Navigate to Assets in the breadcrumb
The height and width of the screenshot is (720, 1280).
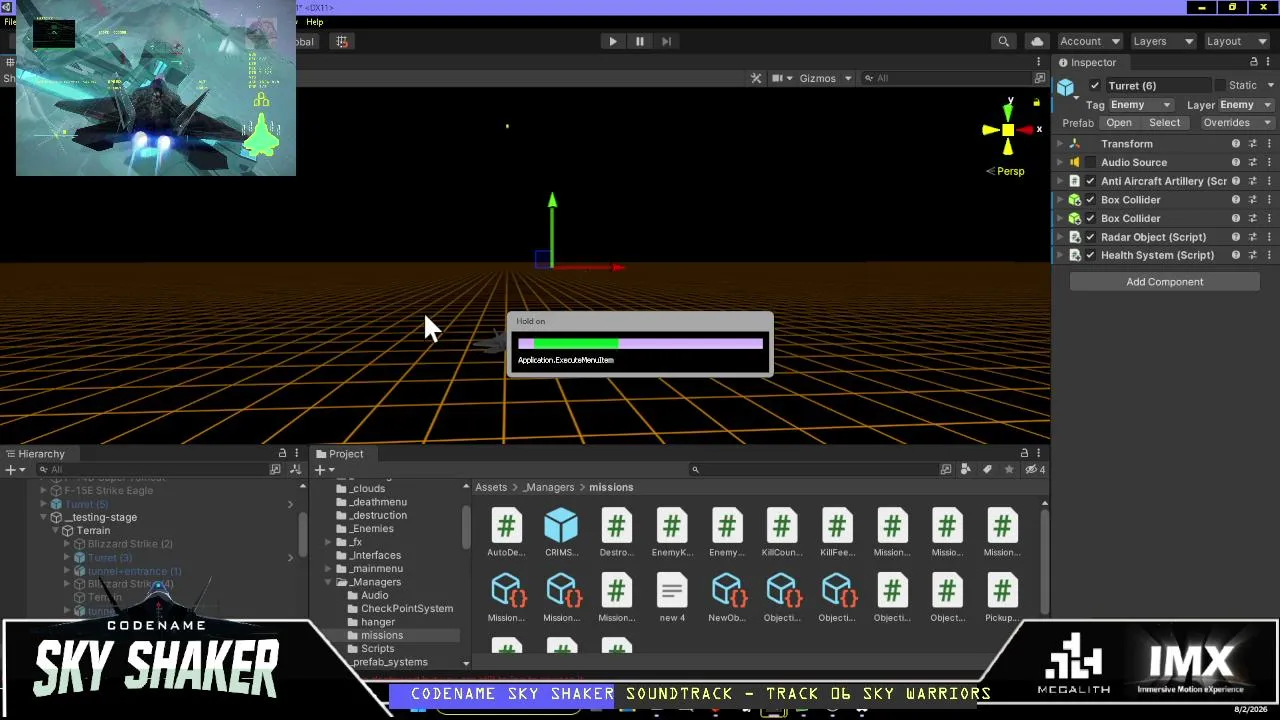pos(491,487)
